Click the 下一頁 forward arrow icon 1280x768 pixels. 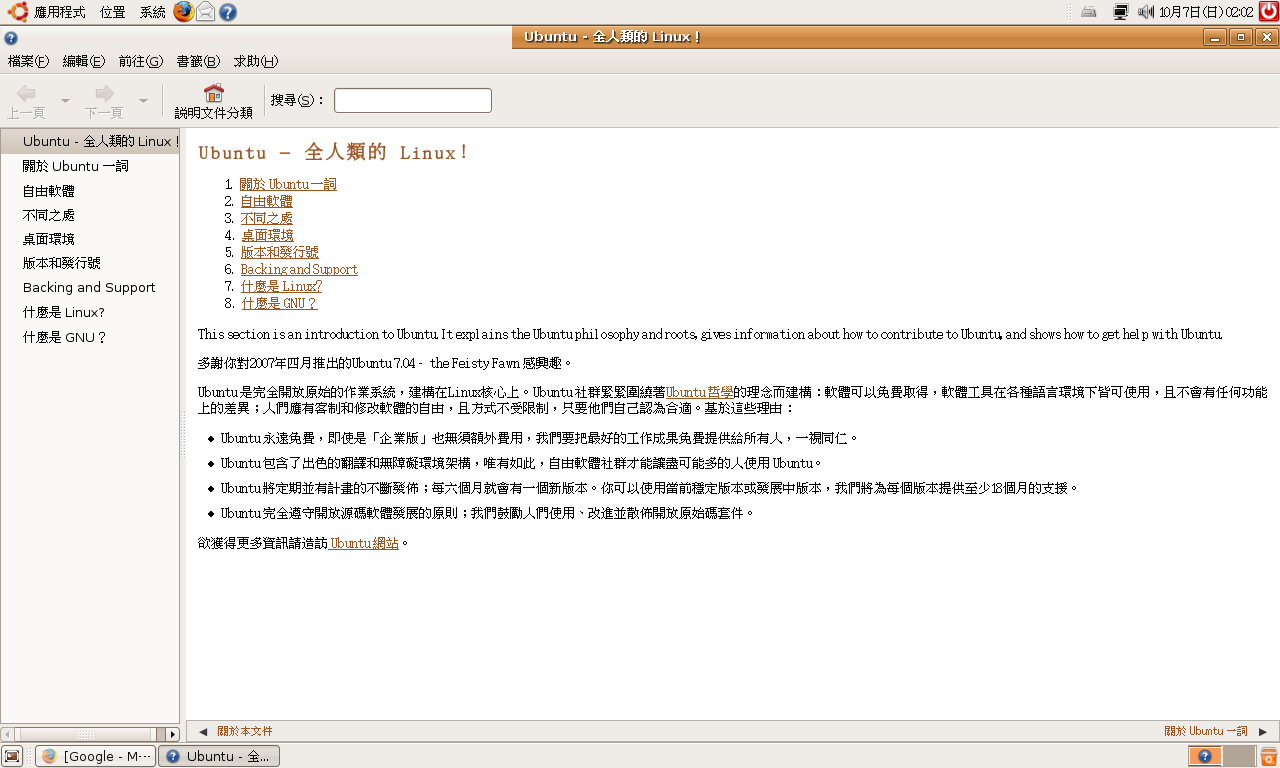(x=104, y=94)
